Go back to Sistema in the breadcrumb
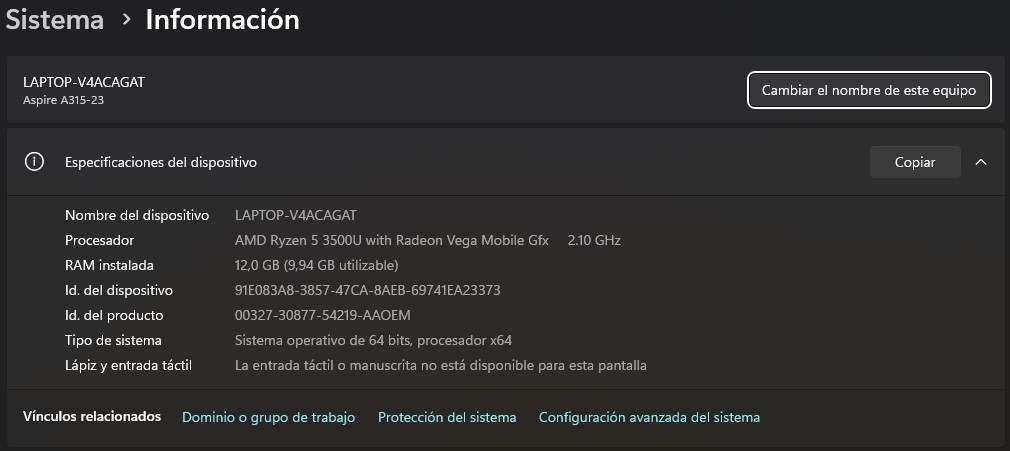The width and height of the screenshot is (1010, 451). click(x=55, y=20)
